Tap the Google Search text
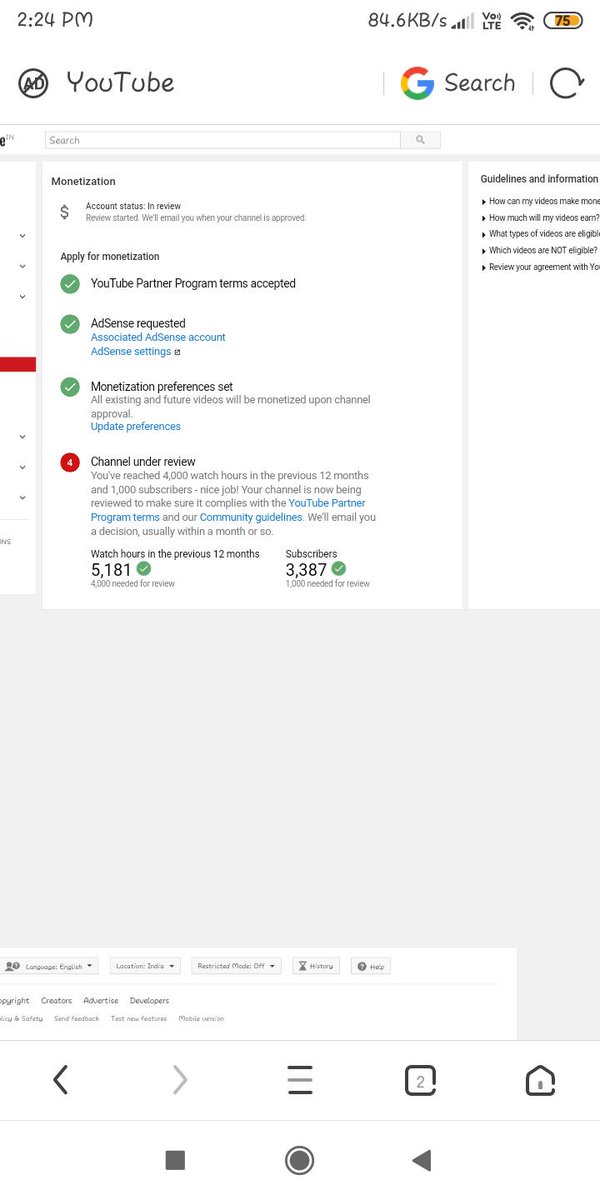The image size is (600, 1200). (480, 83)
